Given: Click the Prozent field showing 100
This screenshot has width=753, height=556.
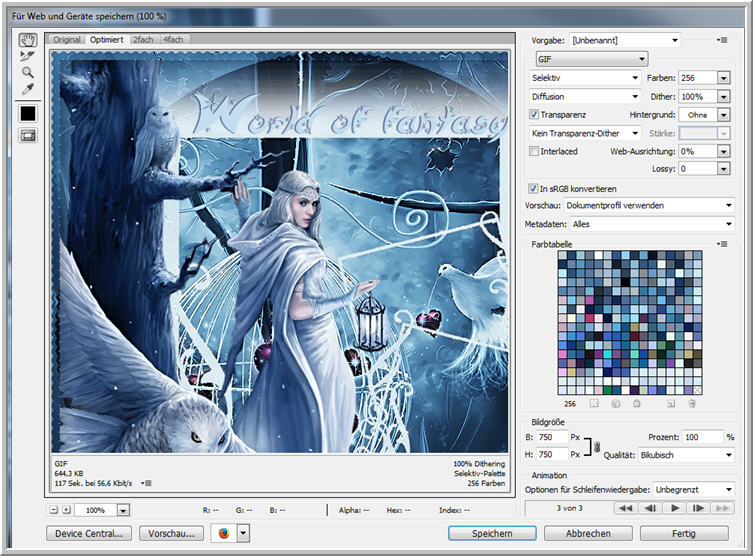Looking at the screenshot, I should pos(703,437).
